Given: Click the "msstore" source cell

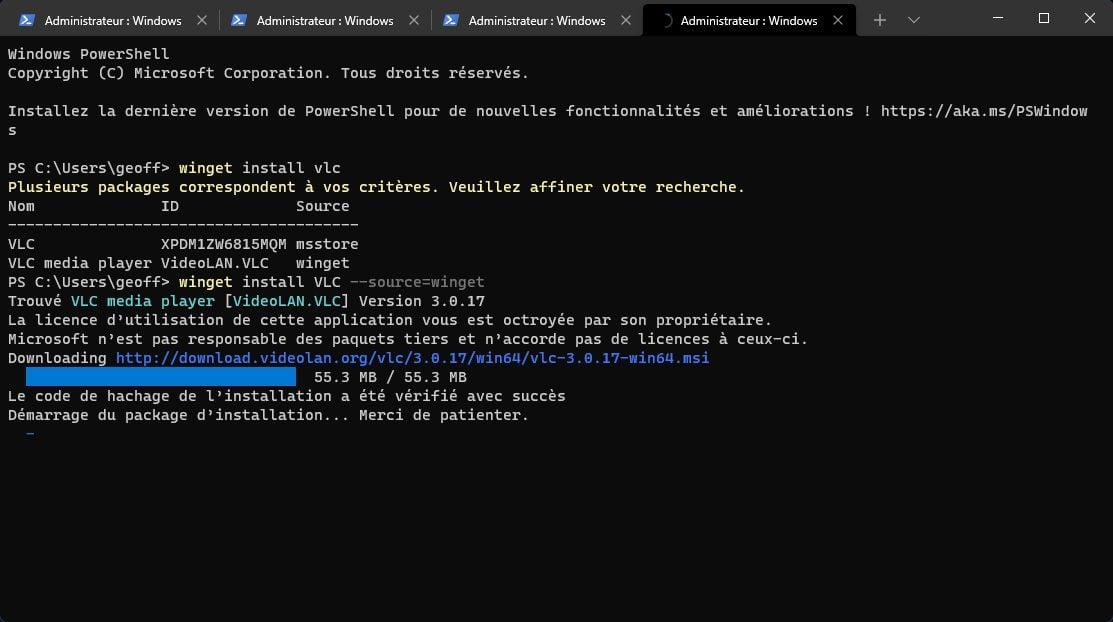Looking at the screenshot, I should click(x=327, y=244).
